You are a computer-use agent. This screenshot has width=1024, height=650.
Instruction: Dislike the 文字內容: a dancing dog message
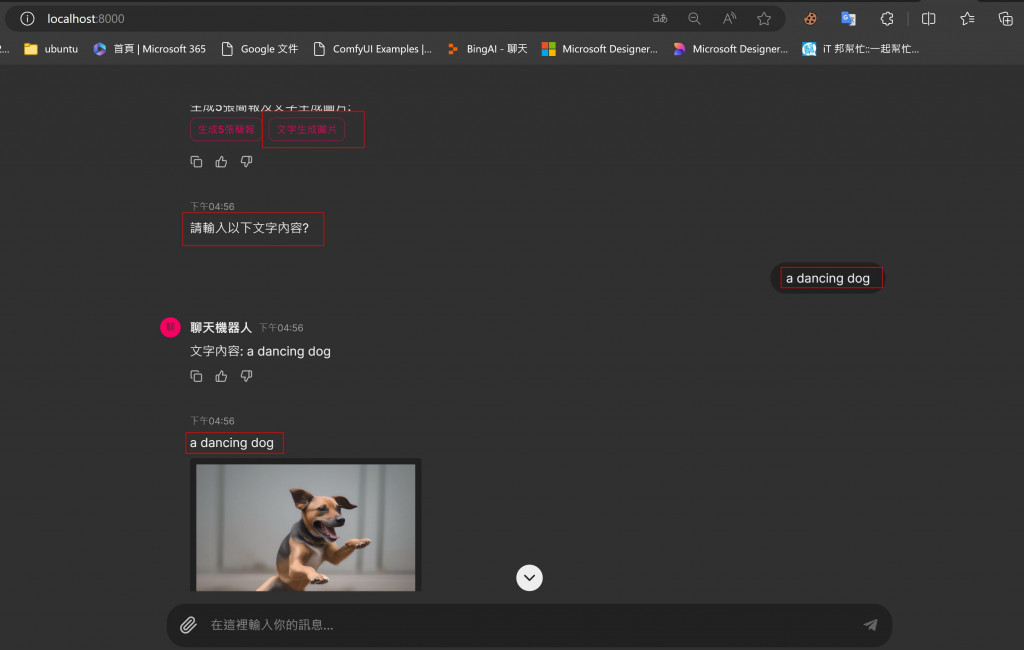click(246, 376)
